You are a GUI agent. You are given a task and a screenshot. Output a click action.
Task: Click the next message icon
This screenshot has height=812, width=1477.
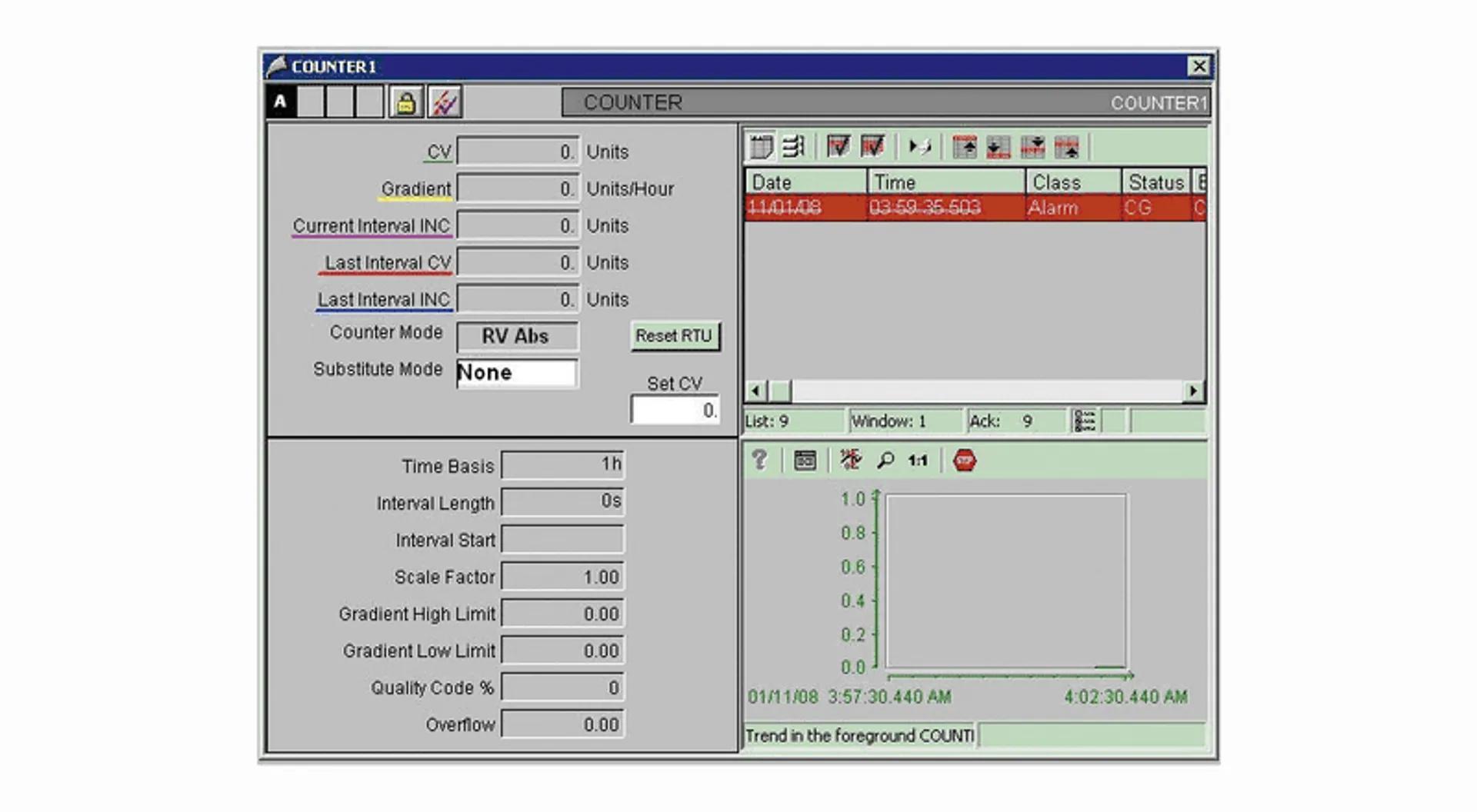point(1032,146)
